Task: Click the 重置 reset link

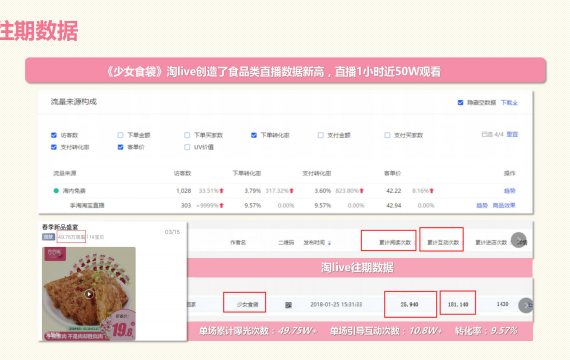Action: [x=512, y=135]
